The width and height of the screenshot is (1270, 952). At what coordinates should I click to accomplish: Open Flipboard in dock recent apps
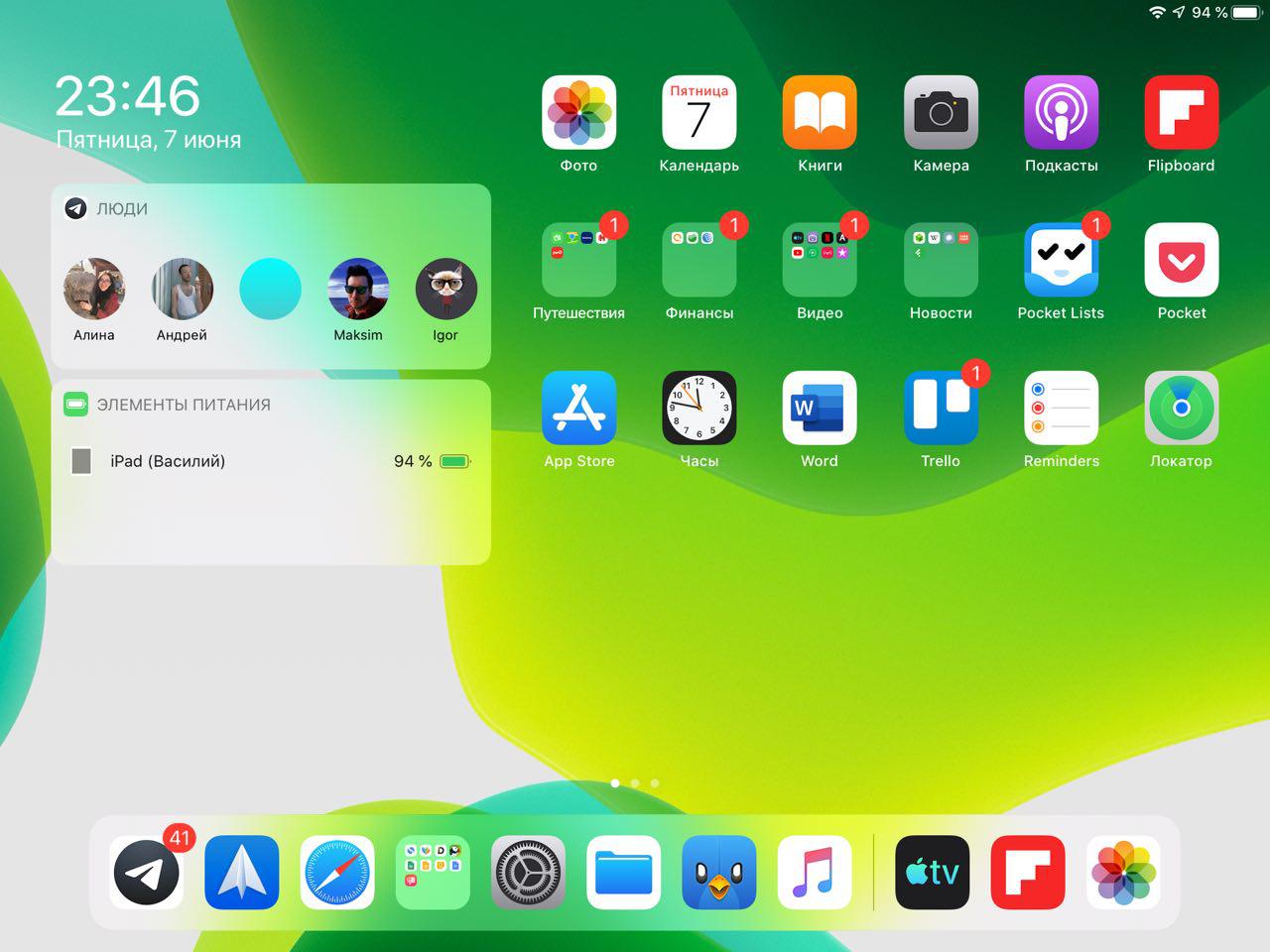coord(1028,873)
